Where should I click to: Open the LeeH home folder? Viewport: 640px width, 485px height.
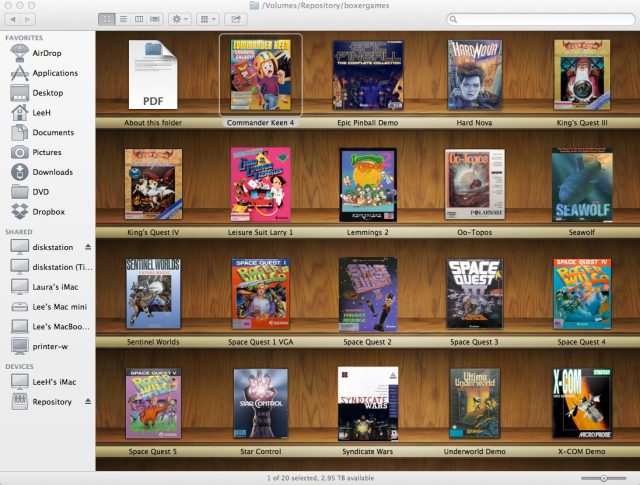click(31, 113)
